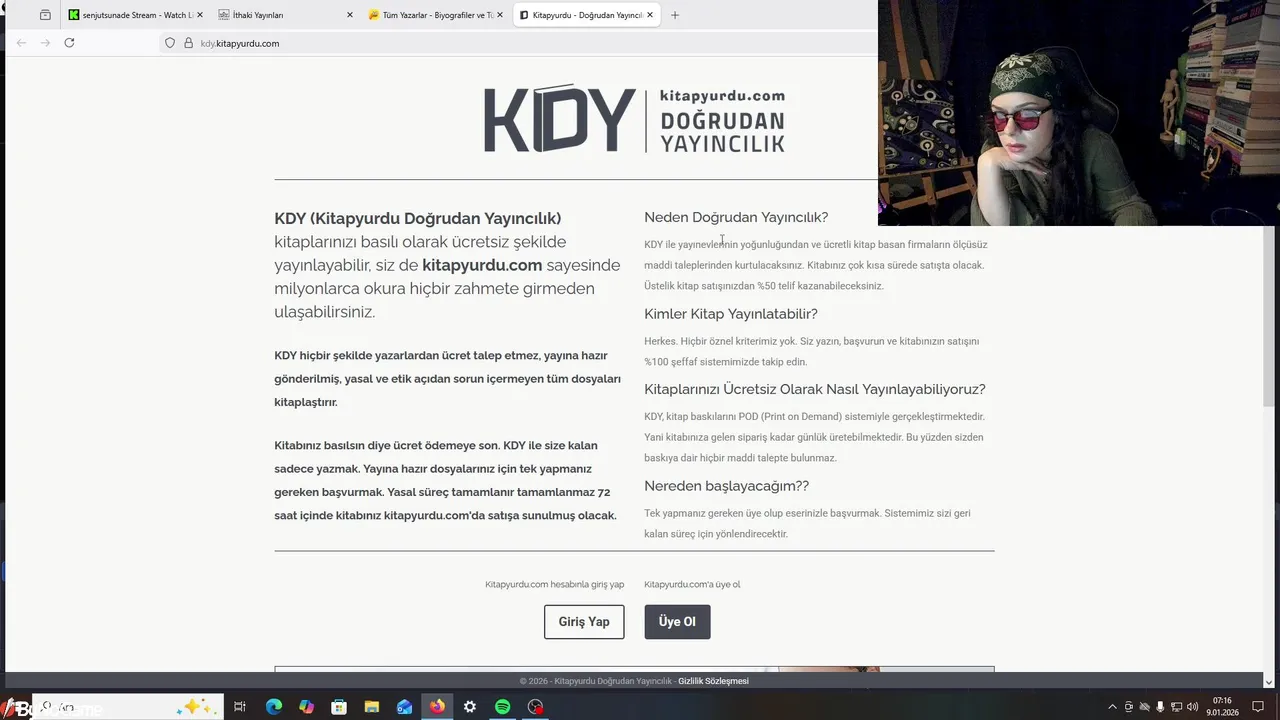Click the heading Nereden başlayacağım??
The height and width of the screenshot is (720, 1280).
[726, 486]
